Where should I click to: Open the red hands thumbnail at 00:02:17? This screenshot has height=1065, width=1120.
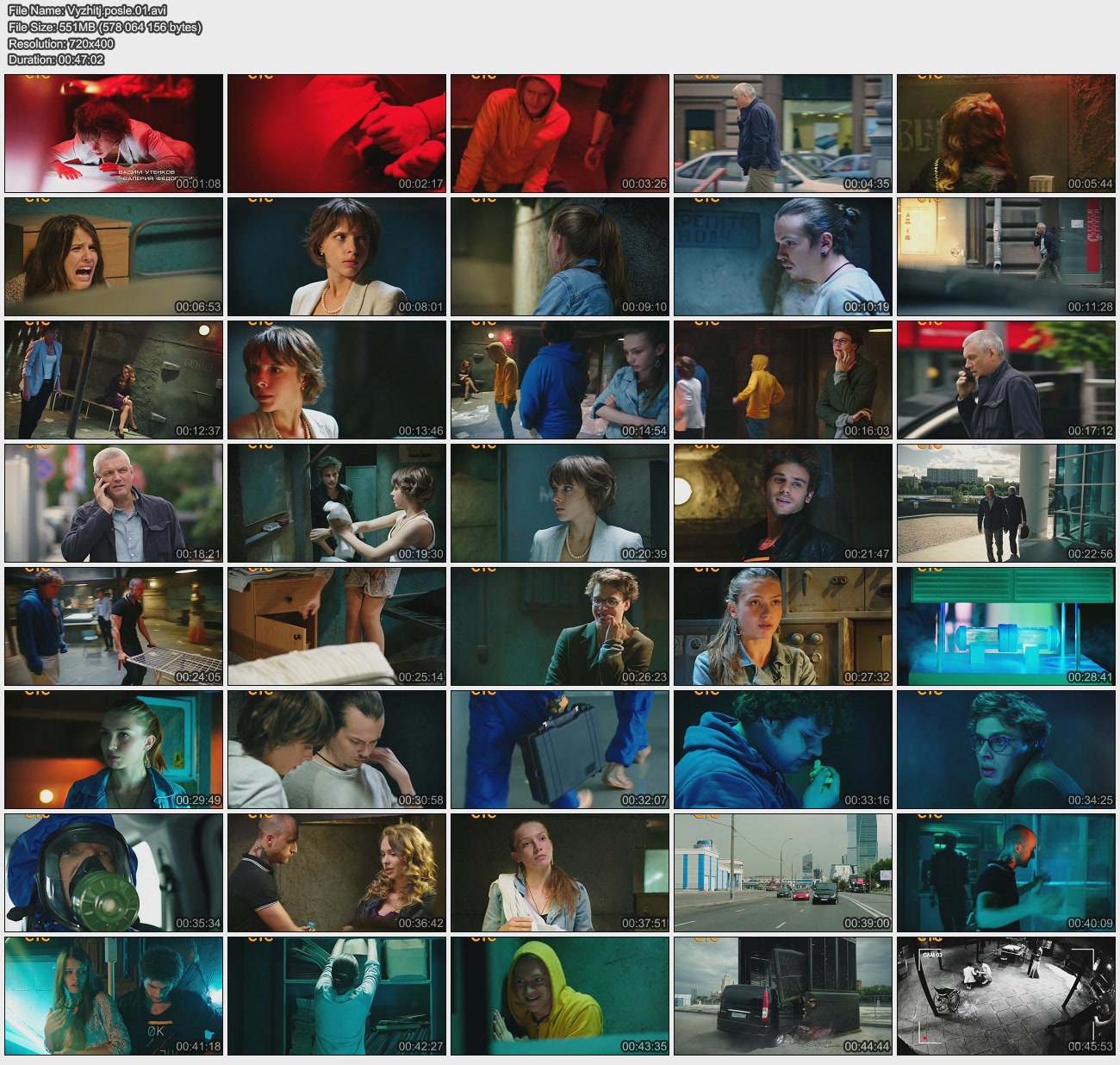[337, 134]
